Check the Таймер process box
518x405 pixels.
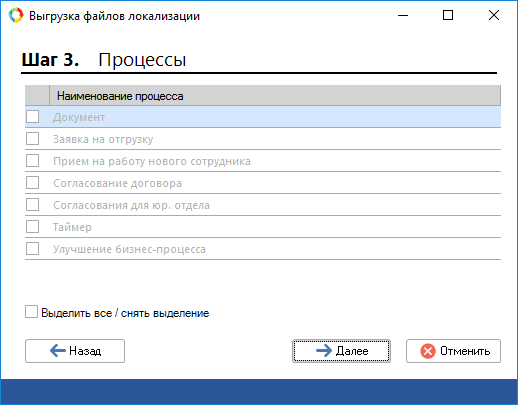point(32,227)
